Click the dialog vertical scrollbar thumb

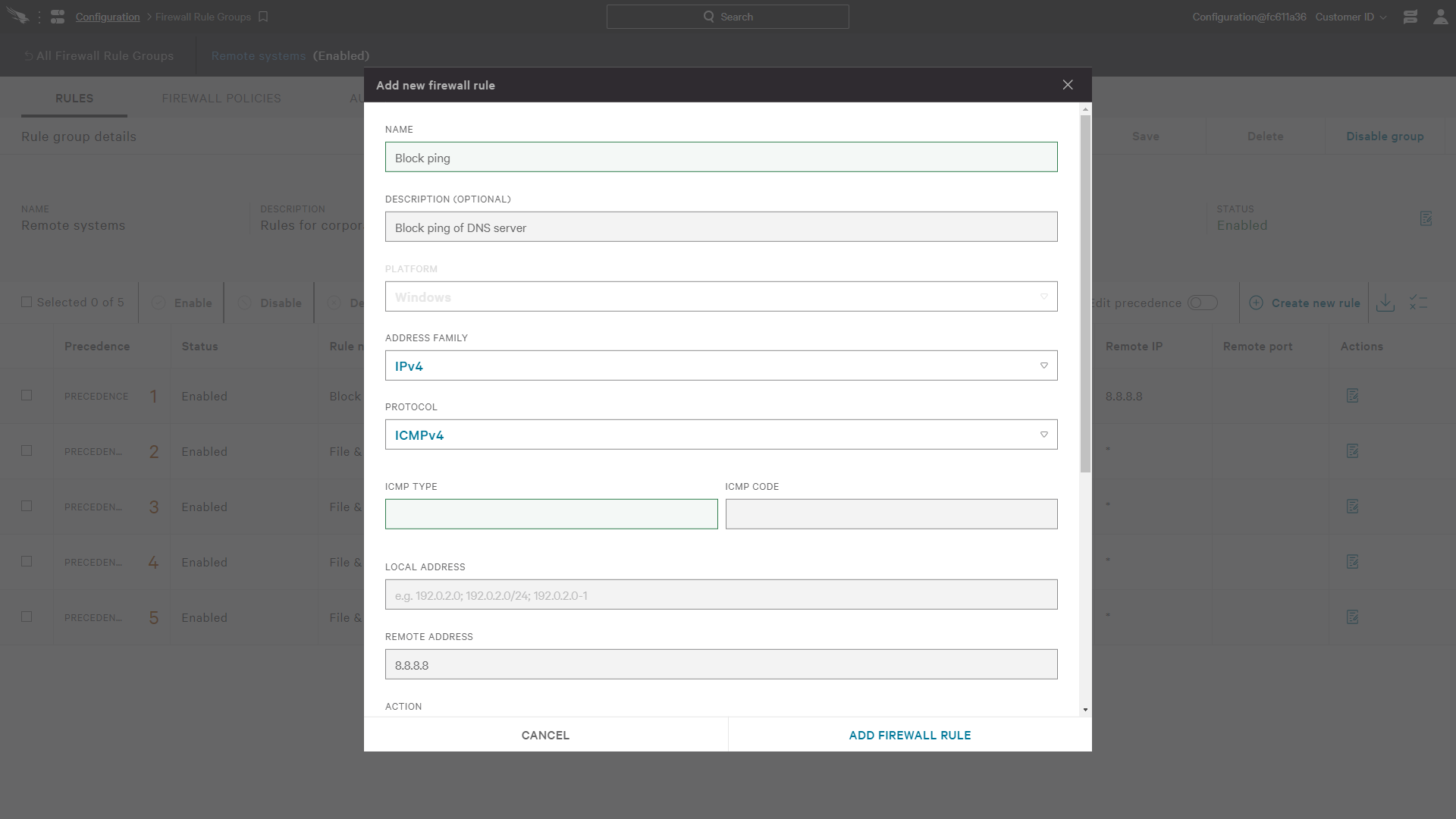(x=1085, y=293)
